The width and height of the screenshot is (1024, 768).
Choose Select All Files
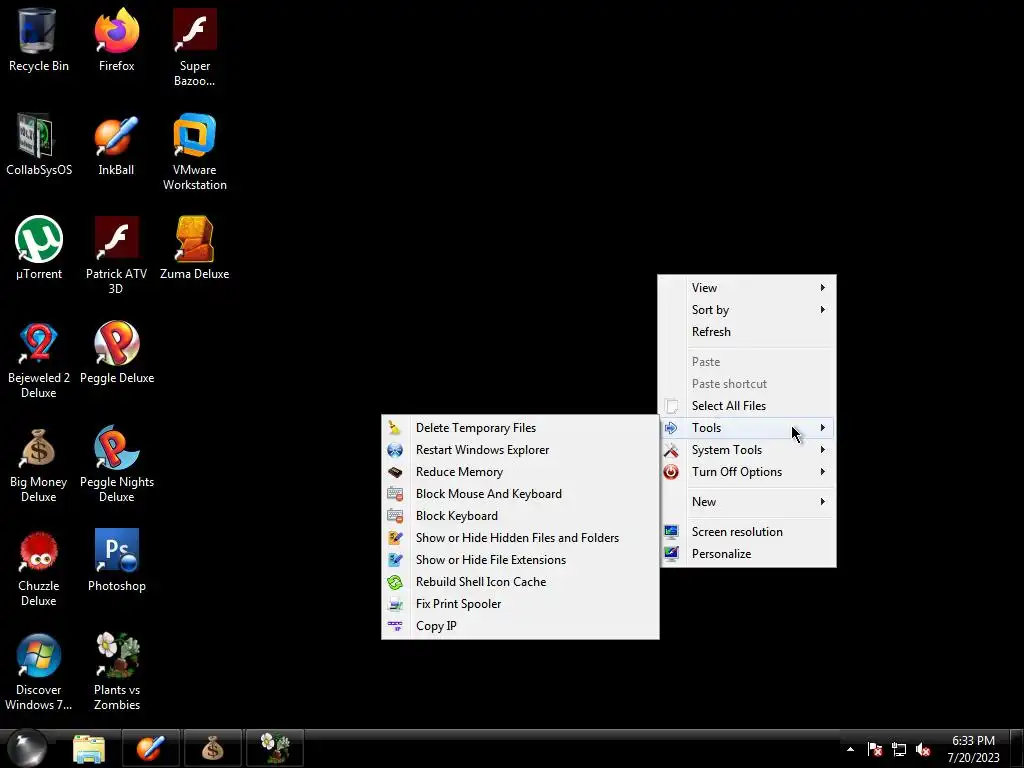[747, 406]
